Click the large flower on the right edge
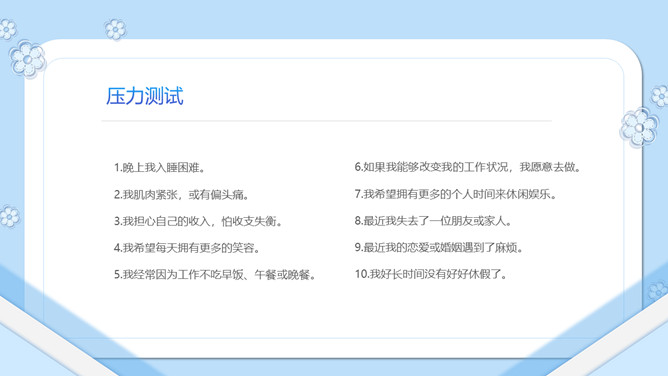 pos(639,127)
